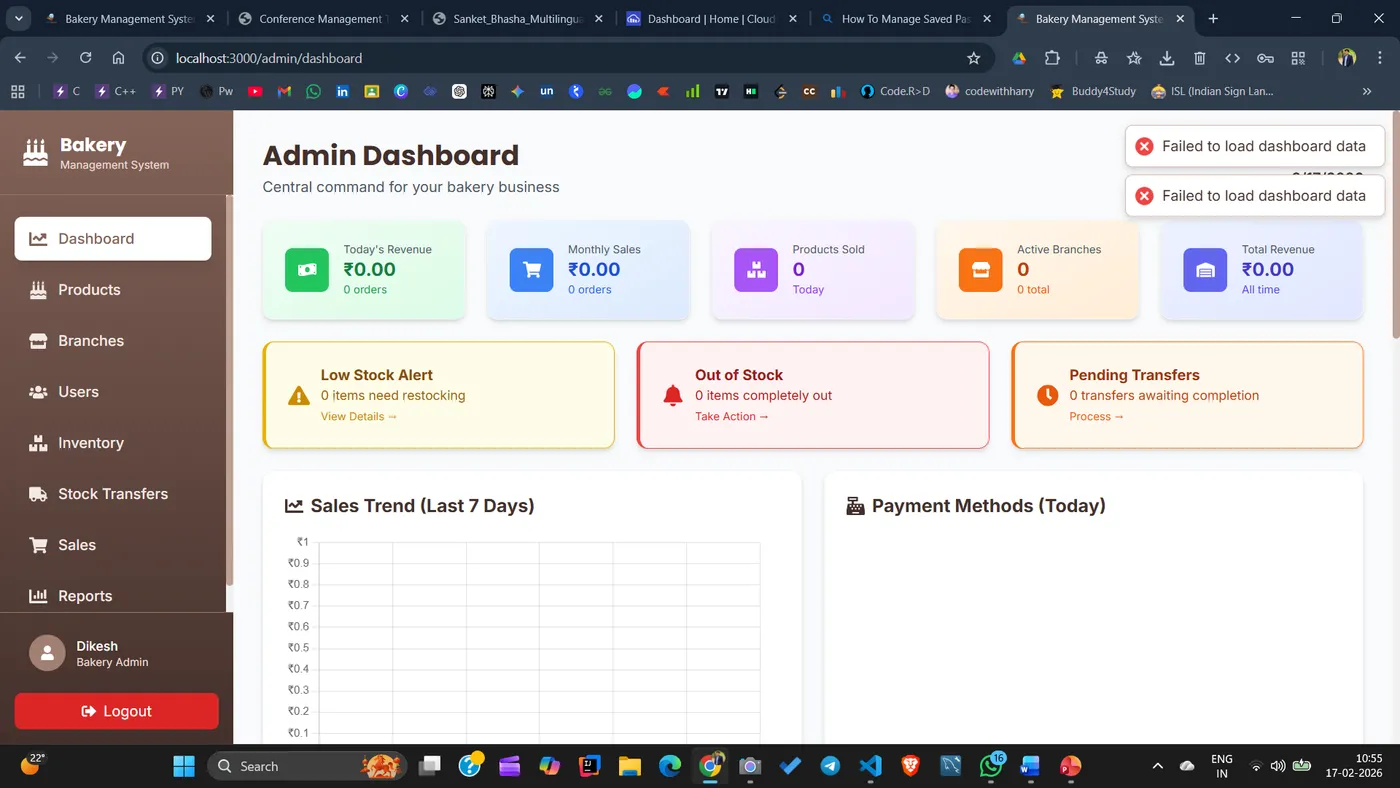Show hidden system tray icons chevron
Screen dimensions: 1400x788
pos(1158,766)
